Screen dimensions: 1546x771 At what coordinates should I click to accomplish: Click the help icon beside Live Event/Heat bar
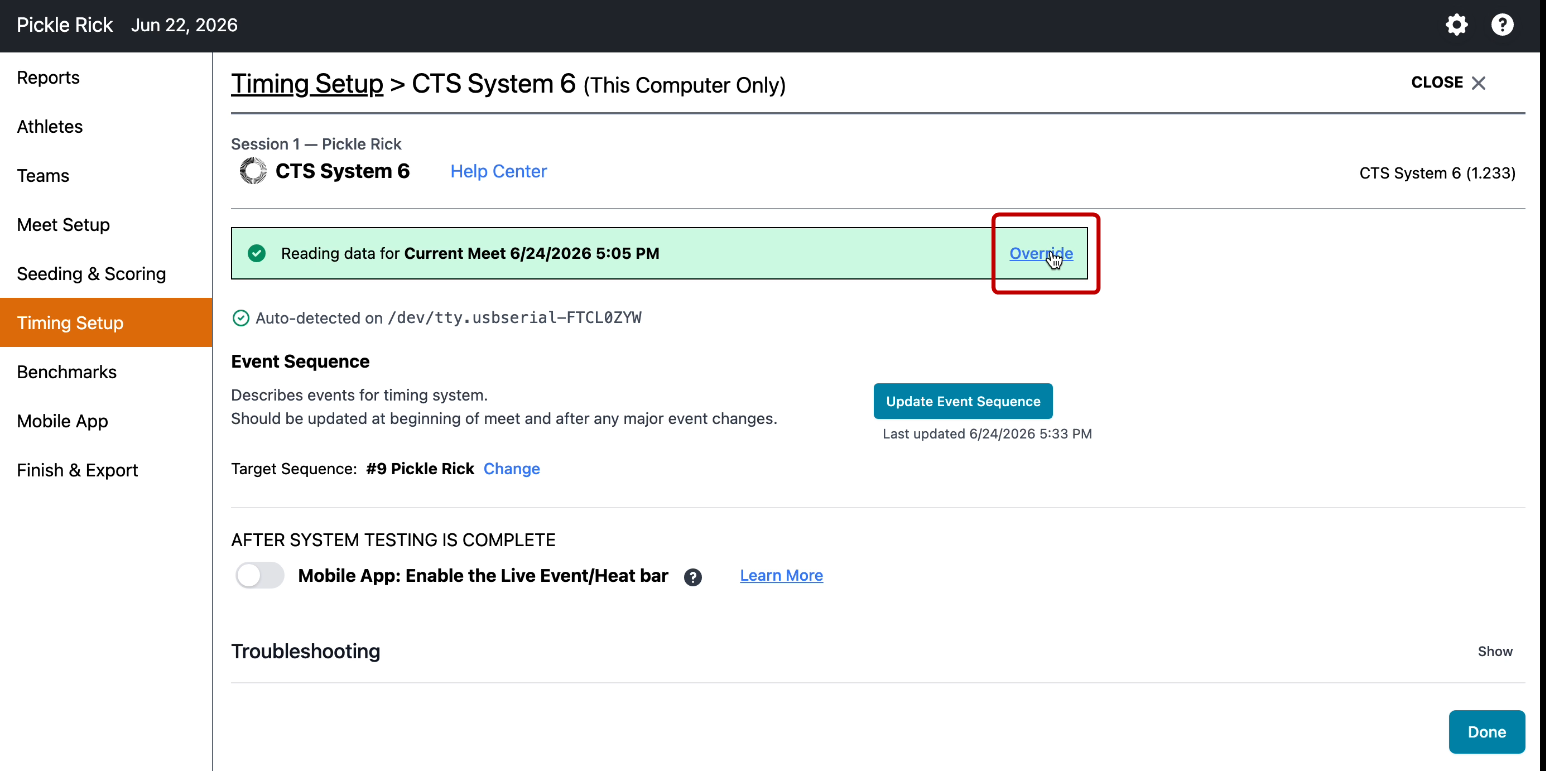(x=692, y=577)
